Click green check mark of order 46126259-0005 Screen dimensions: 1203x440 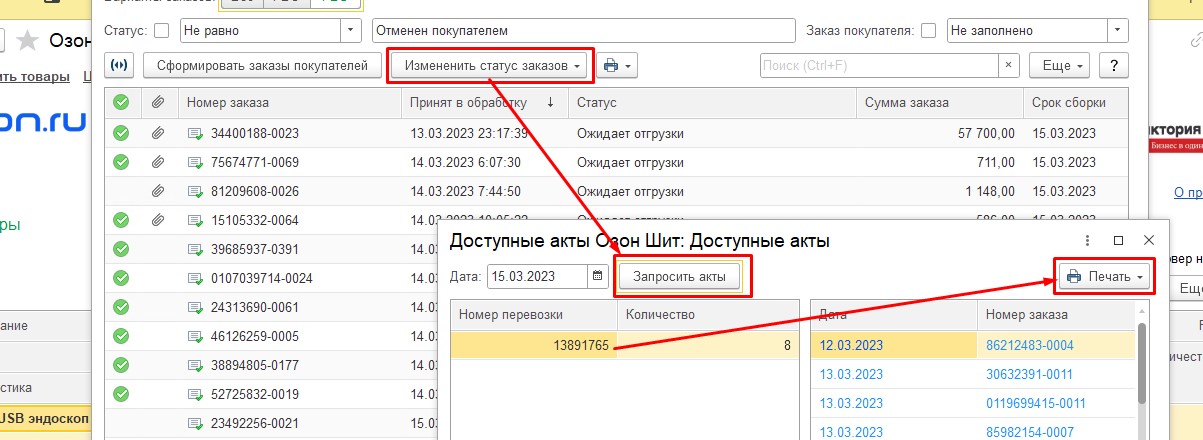point(121,336)
